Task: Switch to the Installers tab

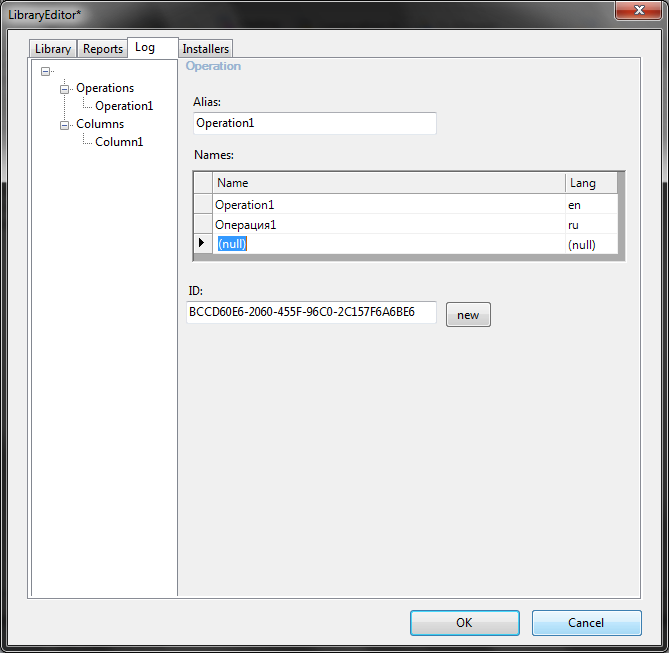Action: (205, 49)
